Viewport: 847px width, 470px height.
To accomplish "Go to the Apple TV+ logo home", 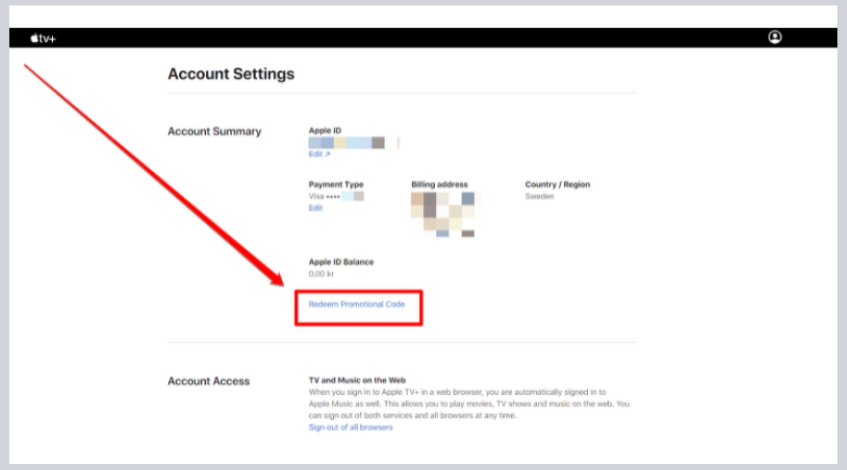I will [43, 38].
